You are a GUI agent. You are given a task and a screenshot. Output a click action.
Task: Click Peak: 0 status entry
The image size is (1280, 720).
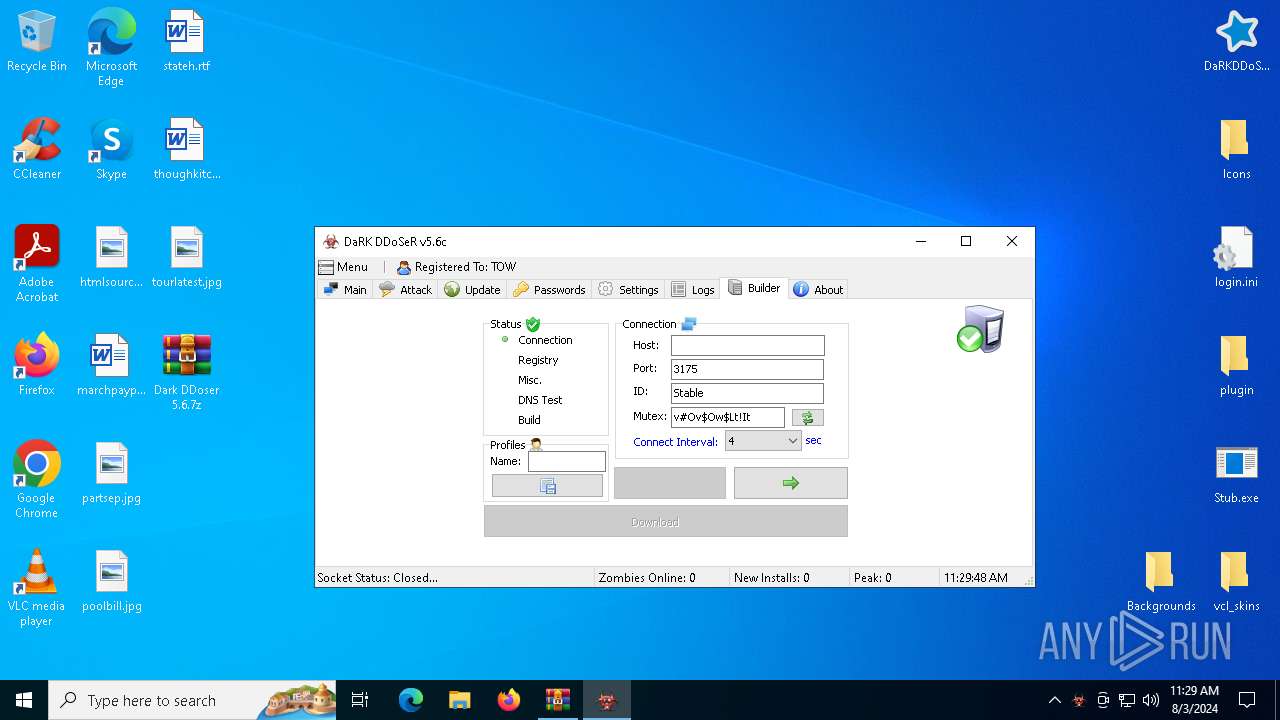click(872, 577)
